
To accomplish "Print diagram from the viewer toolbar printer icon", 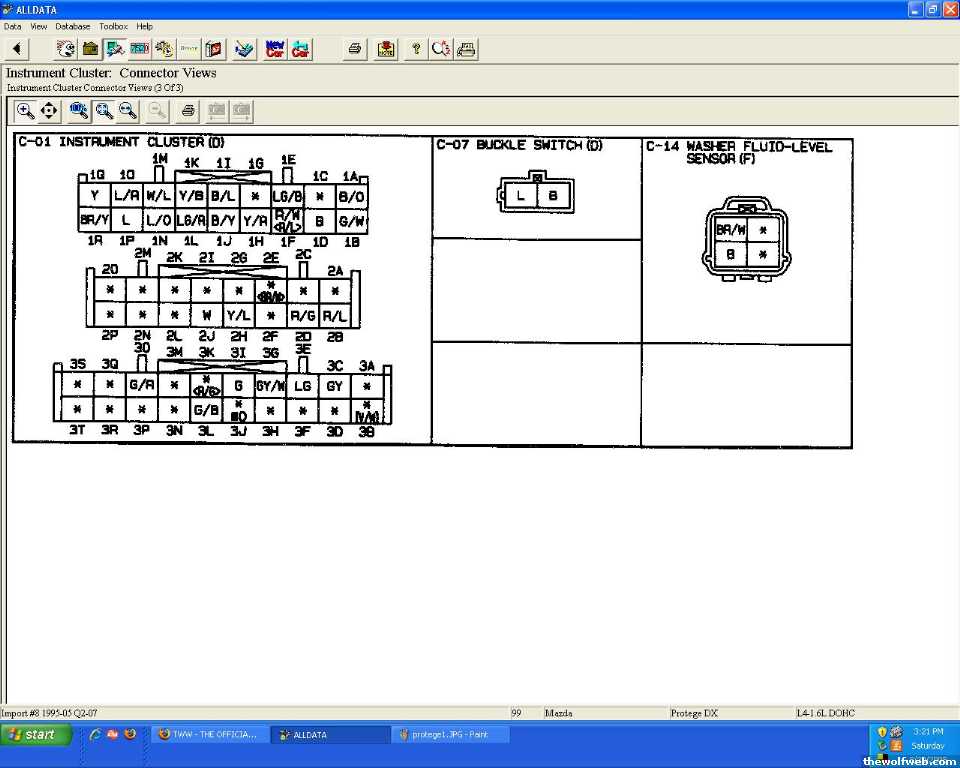I will click(187, 111).
